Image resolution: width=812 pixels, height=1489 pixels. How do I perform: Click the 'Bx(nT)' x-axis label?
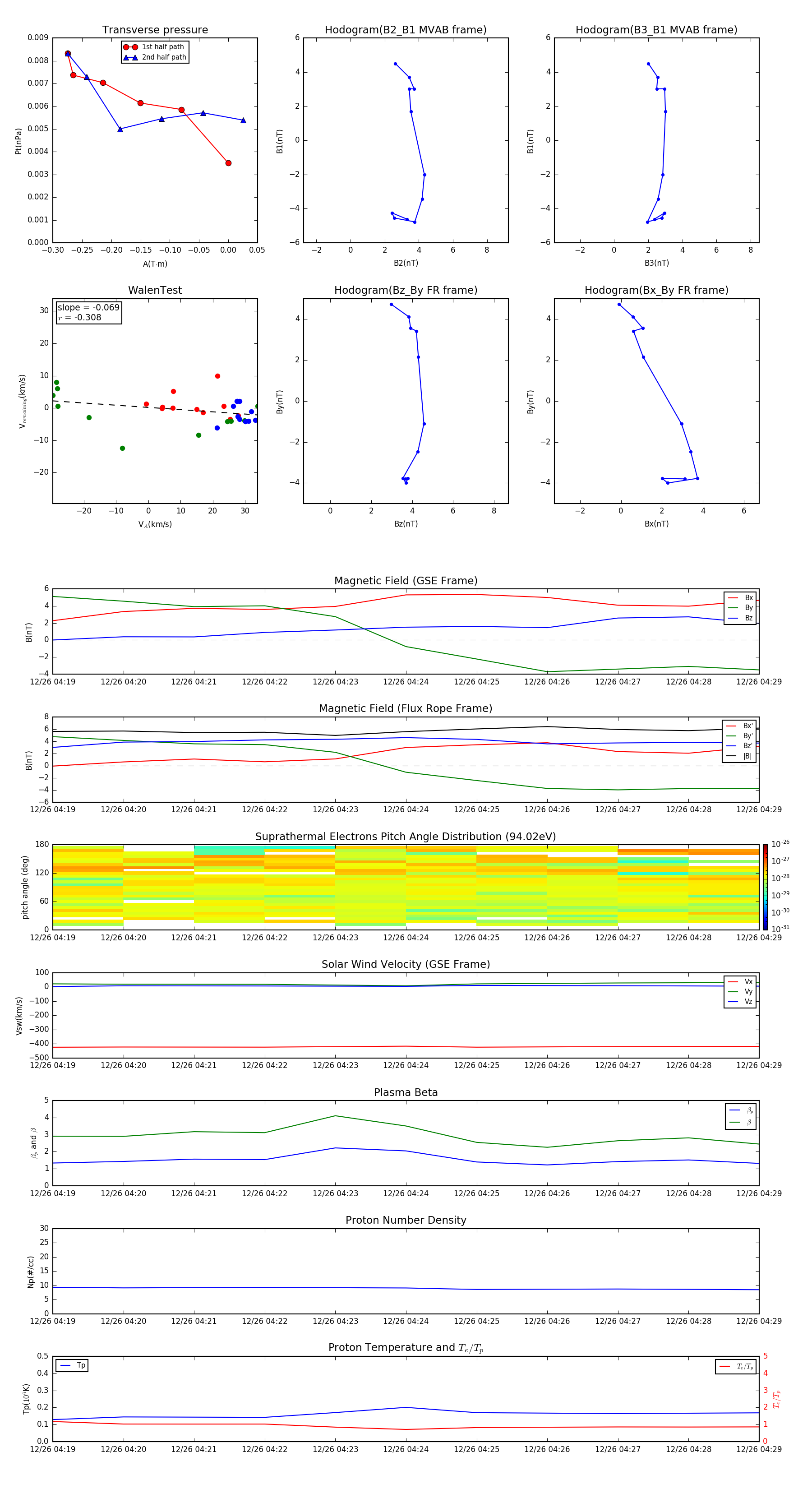[x=656, y=524]
